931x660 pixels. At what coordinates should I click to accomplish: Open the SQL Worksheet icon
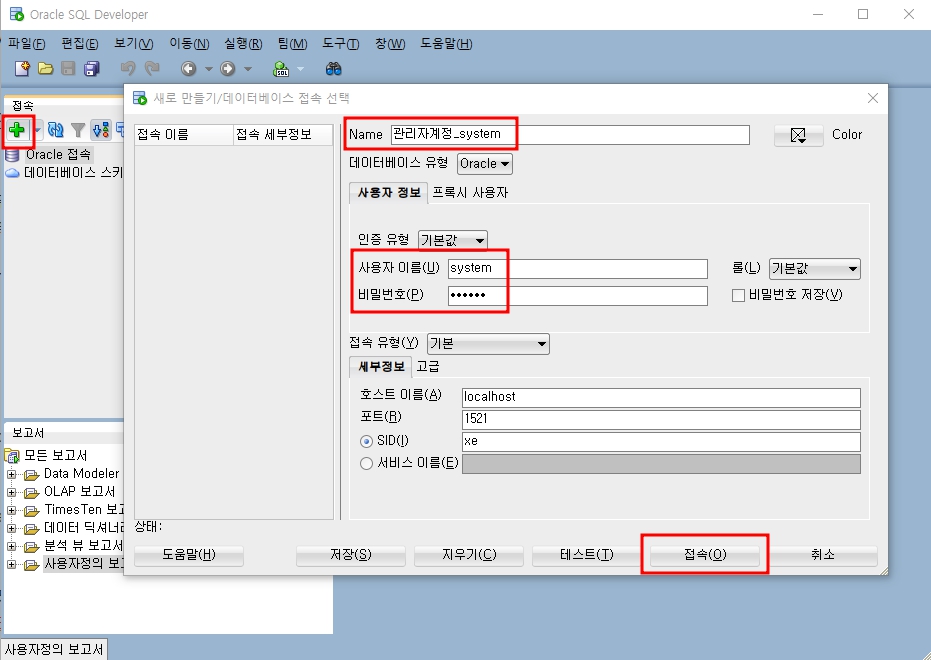(x=281, y=69)
